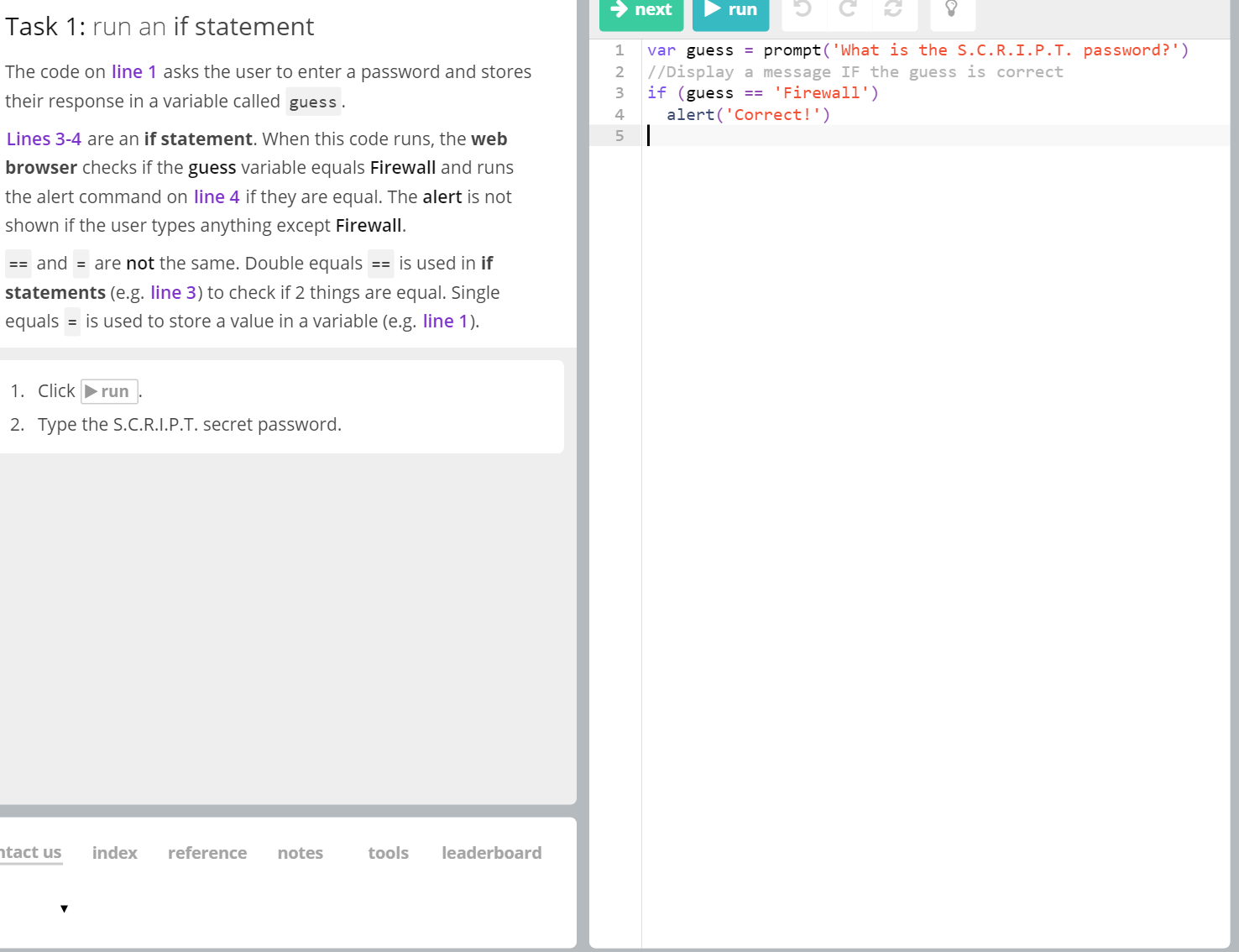Place the cursor on empty line 5 of the editor

(839, 136)
